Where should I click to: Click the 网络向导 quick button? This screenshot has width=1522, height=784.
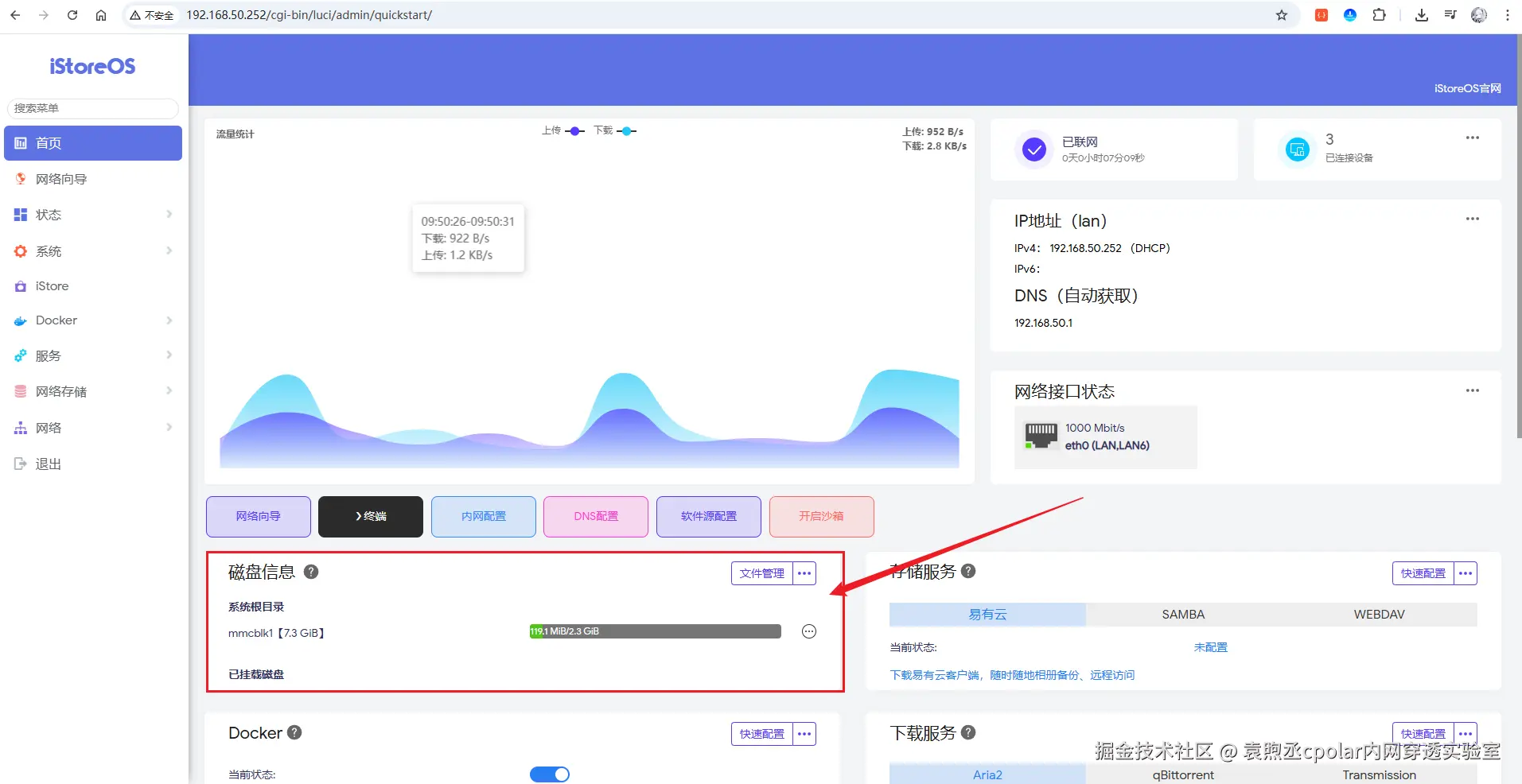(x=259, y=517)
